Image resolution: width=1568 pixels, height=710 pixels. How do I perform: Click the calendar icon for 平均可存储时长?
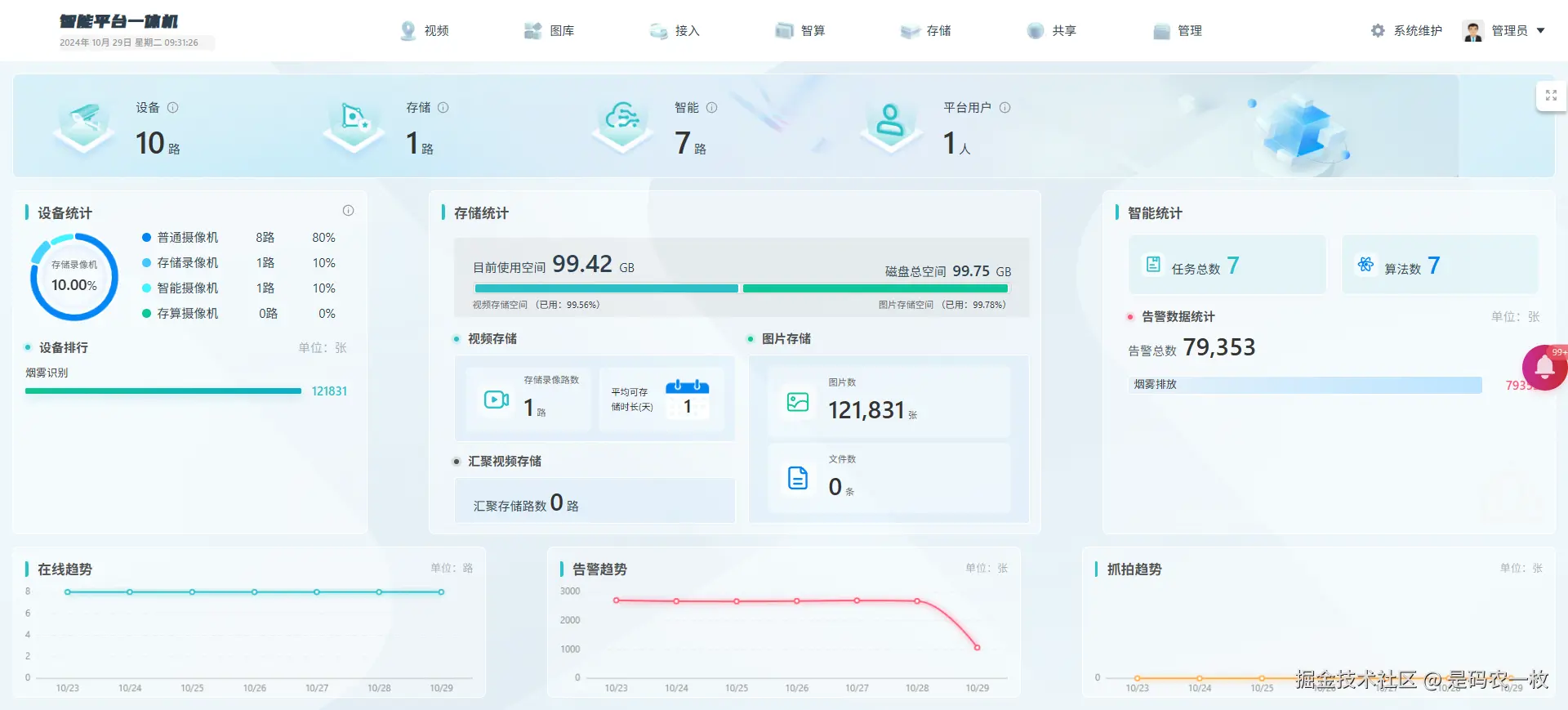pos(688,399)
